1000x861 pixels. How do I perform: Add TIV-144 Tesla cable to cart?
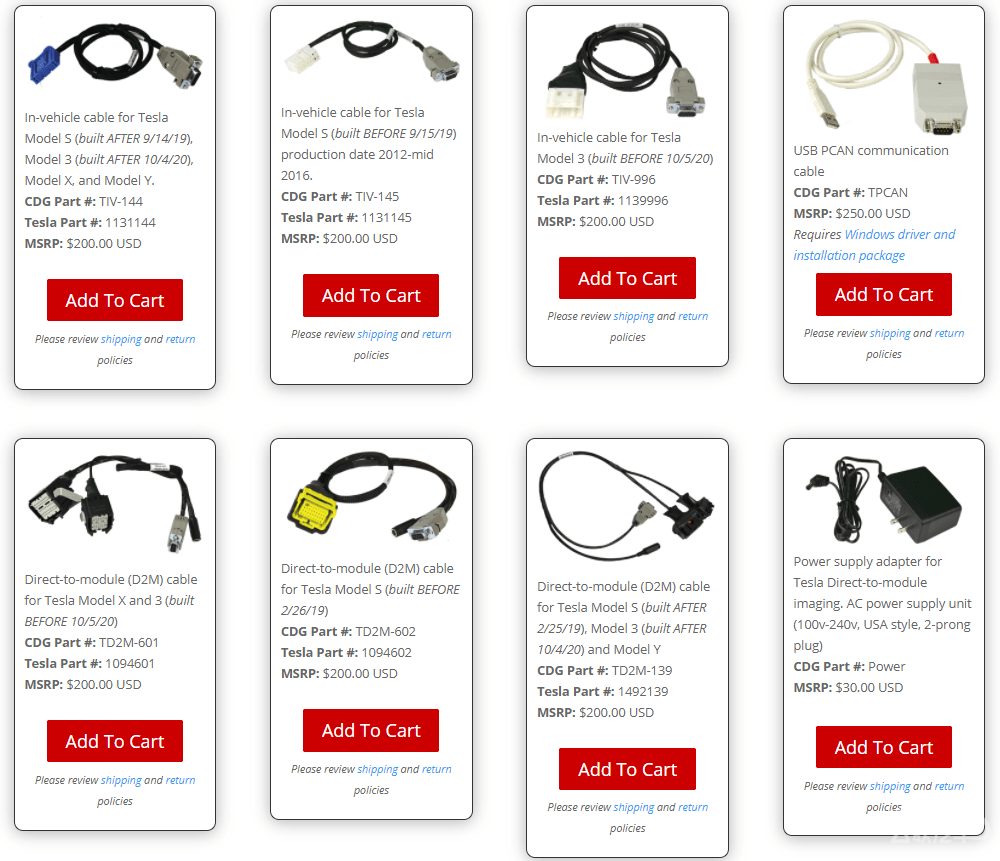pyautogui.click(x=115, y=300)
